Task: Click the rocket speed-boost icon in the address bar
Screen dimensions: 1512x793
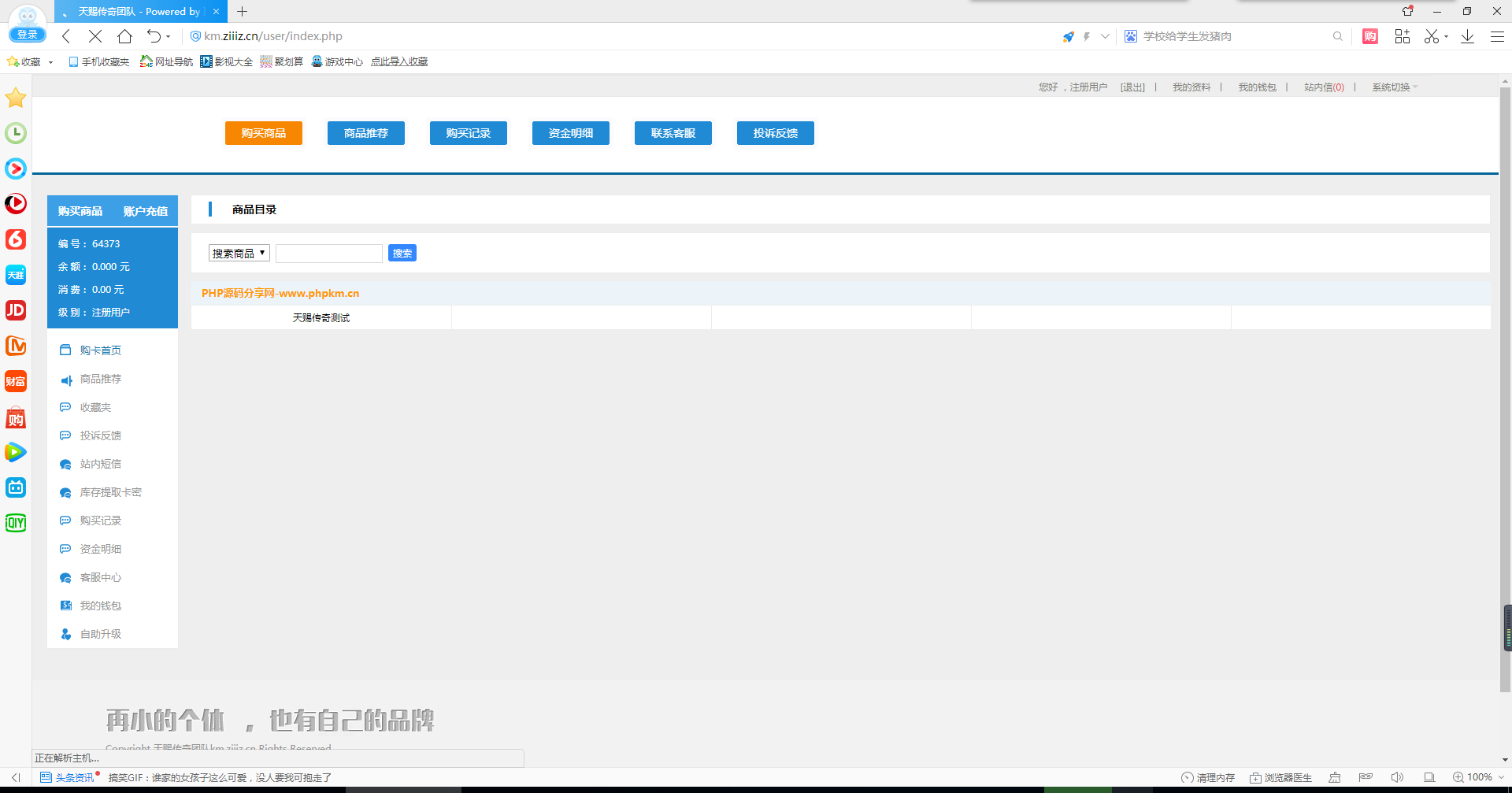Action: [1068, 36]
